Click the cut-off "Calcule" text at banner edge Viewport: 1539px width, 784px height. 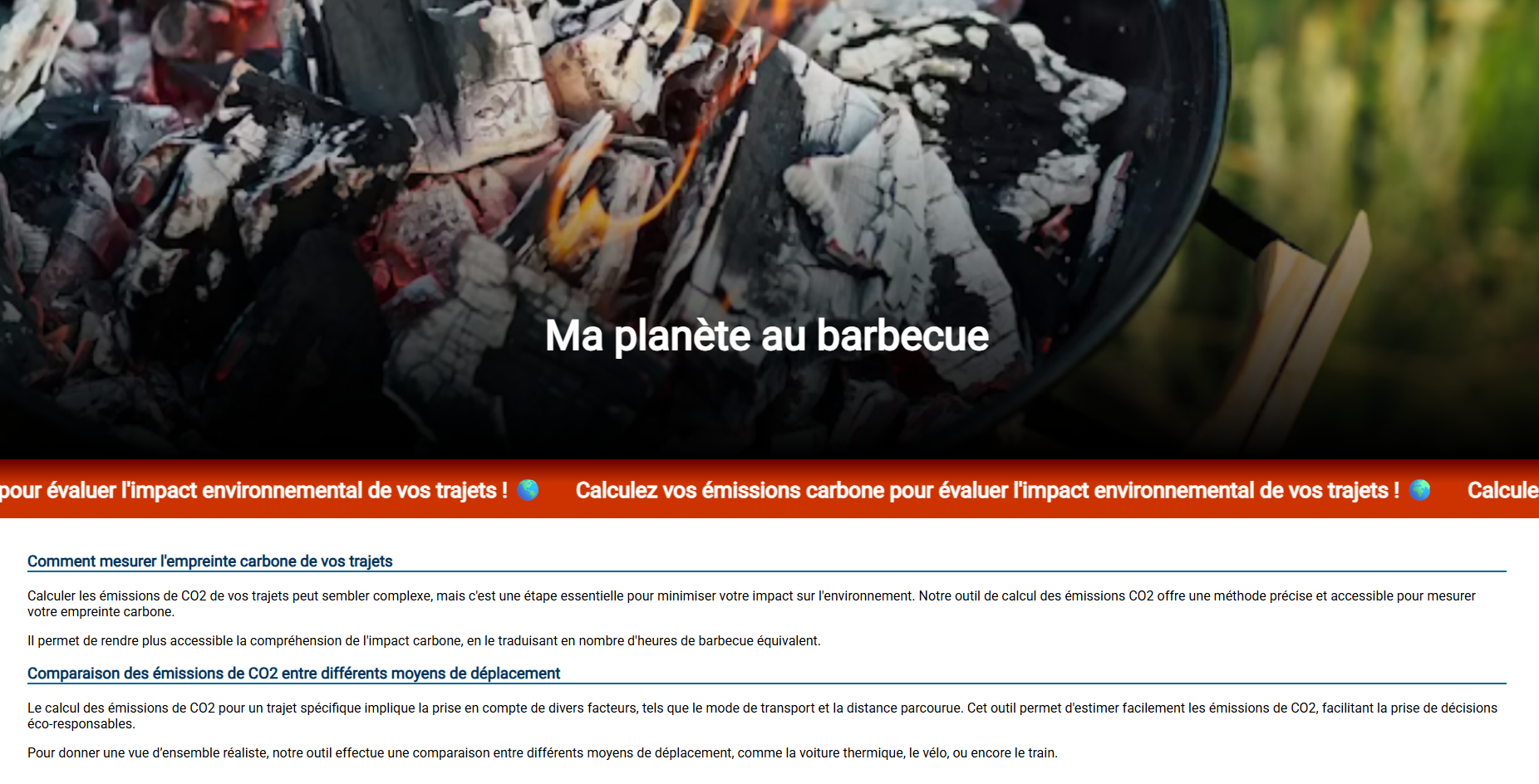1503,490
